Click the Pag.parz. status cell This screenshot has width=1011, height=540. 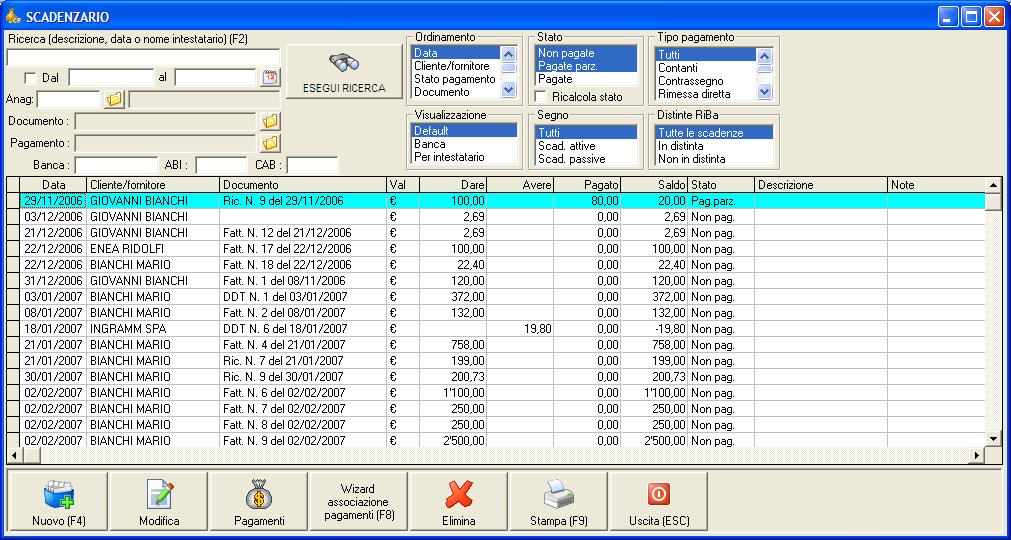pyautogui.click(x=721, y=200)
